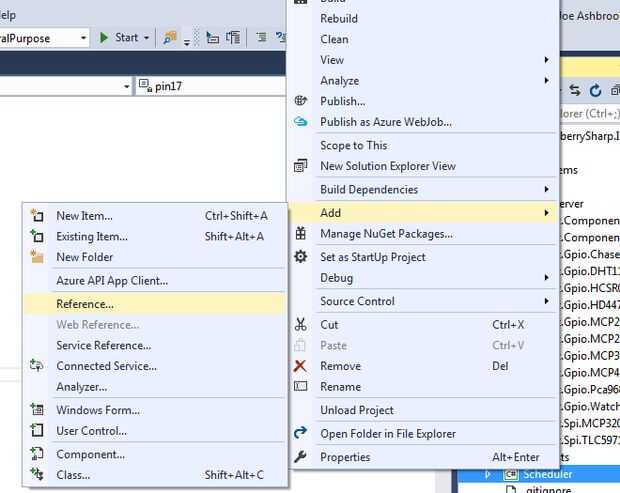The image size is (620, 493).
Task: Open the Start button dropdown arrow
Action: pyautogui.click(x=146, y=38)
